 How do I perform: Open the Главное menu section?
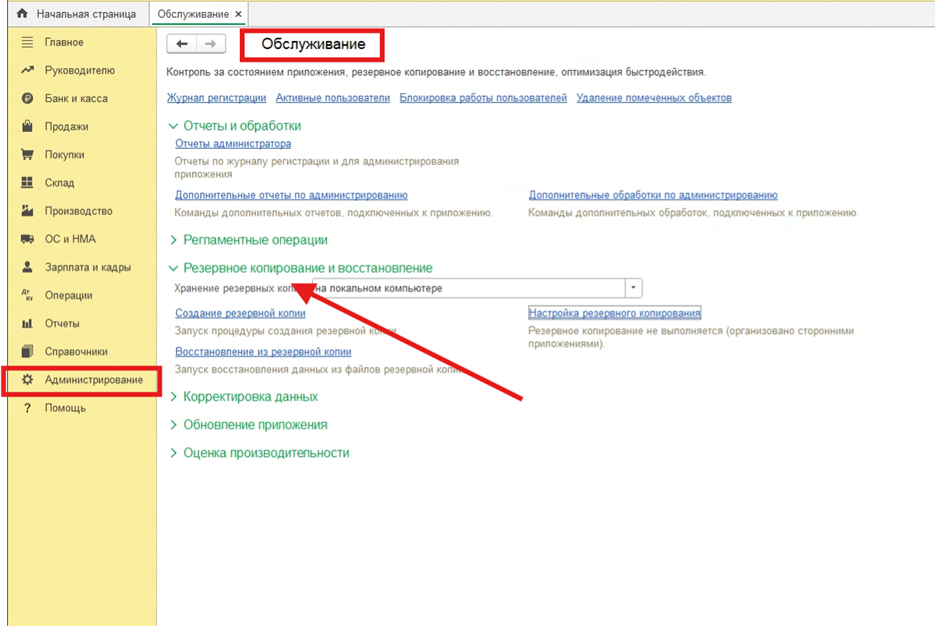click(x=64, y=43)
